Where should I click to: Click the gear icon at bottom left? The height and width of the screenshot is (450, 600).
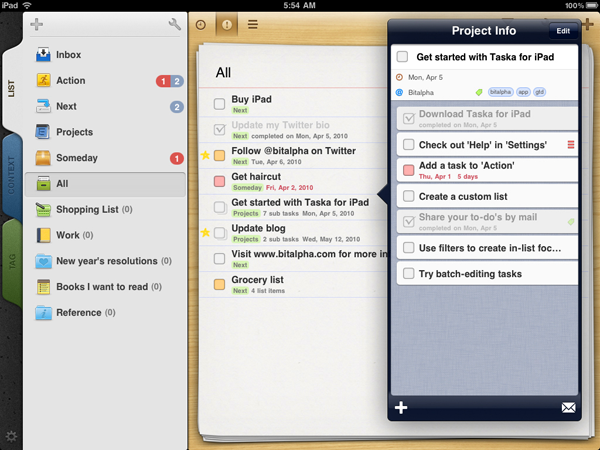(x=11, y=436)
